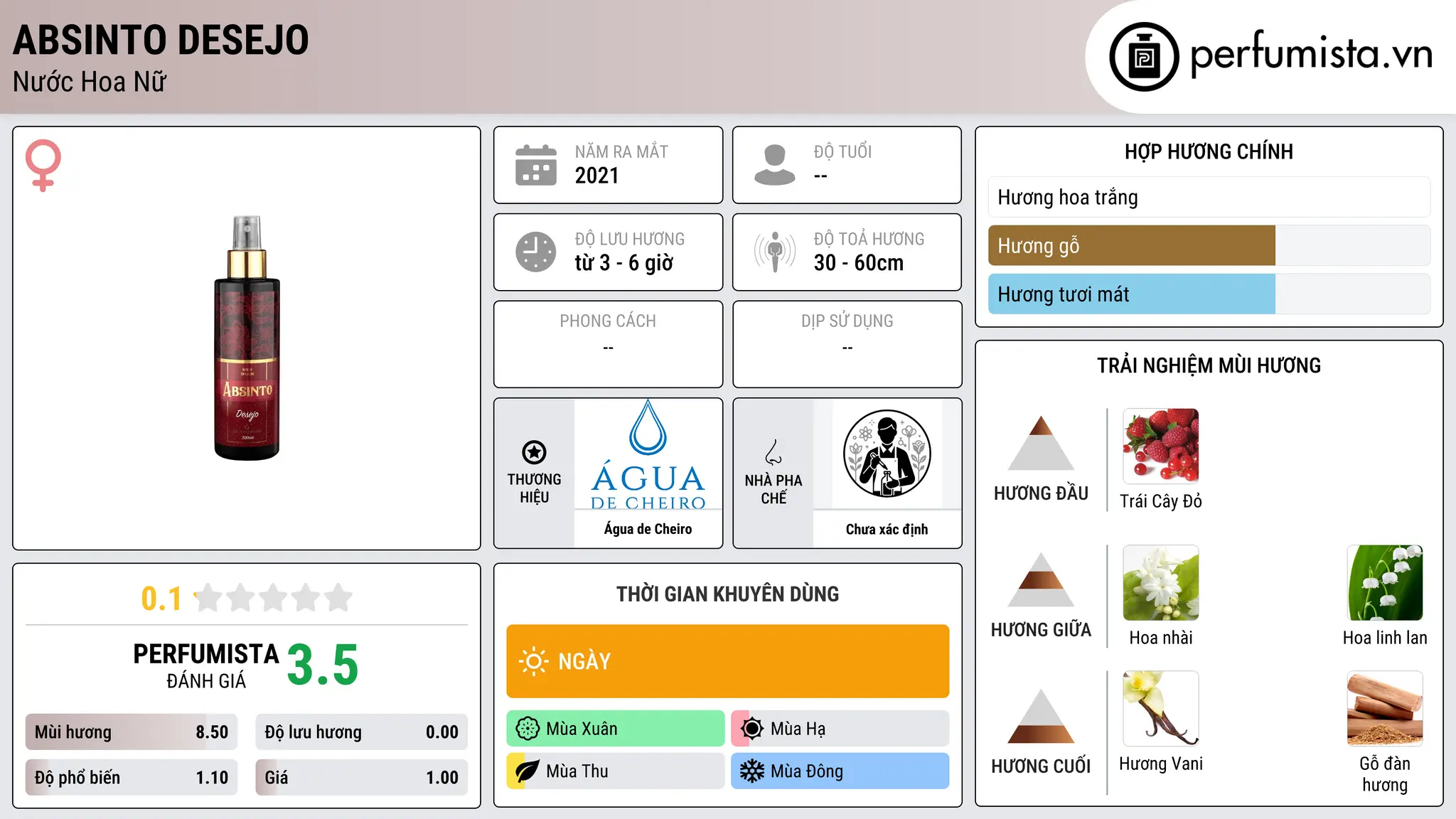Select the Mùa Hạ season bar
1456x819 pixels.
840,729
